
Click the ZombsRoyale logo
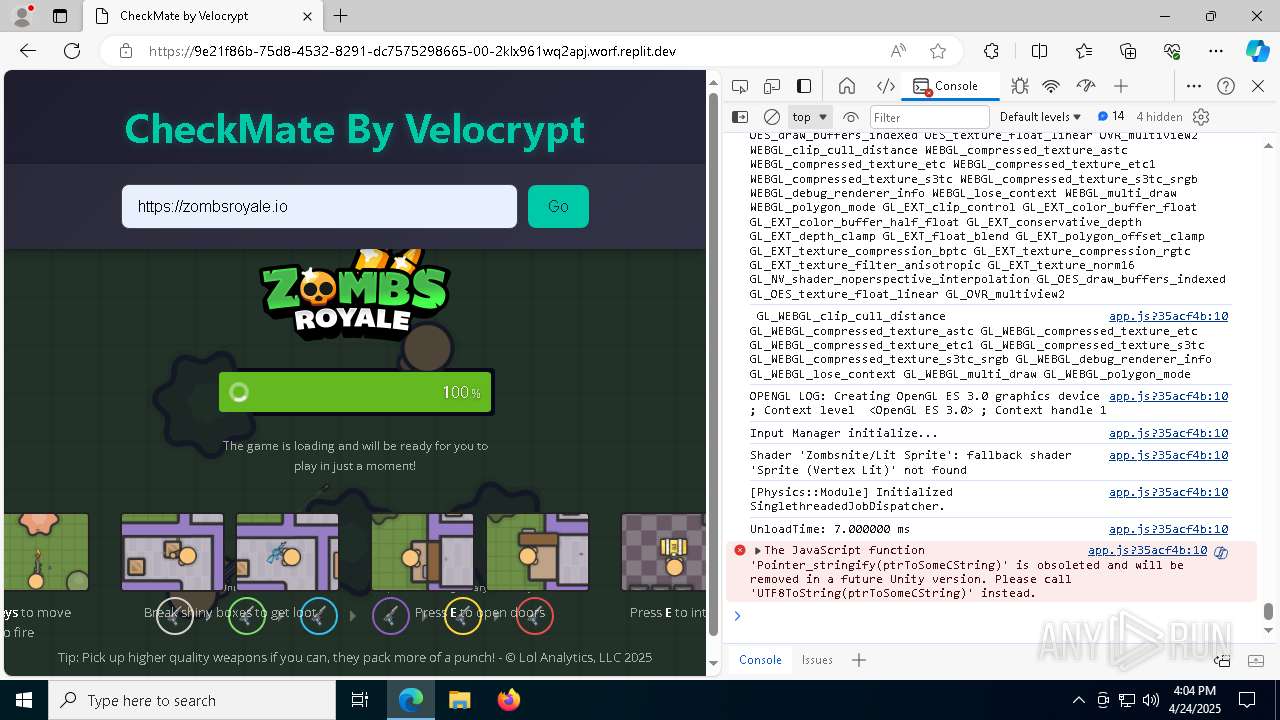355,293
